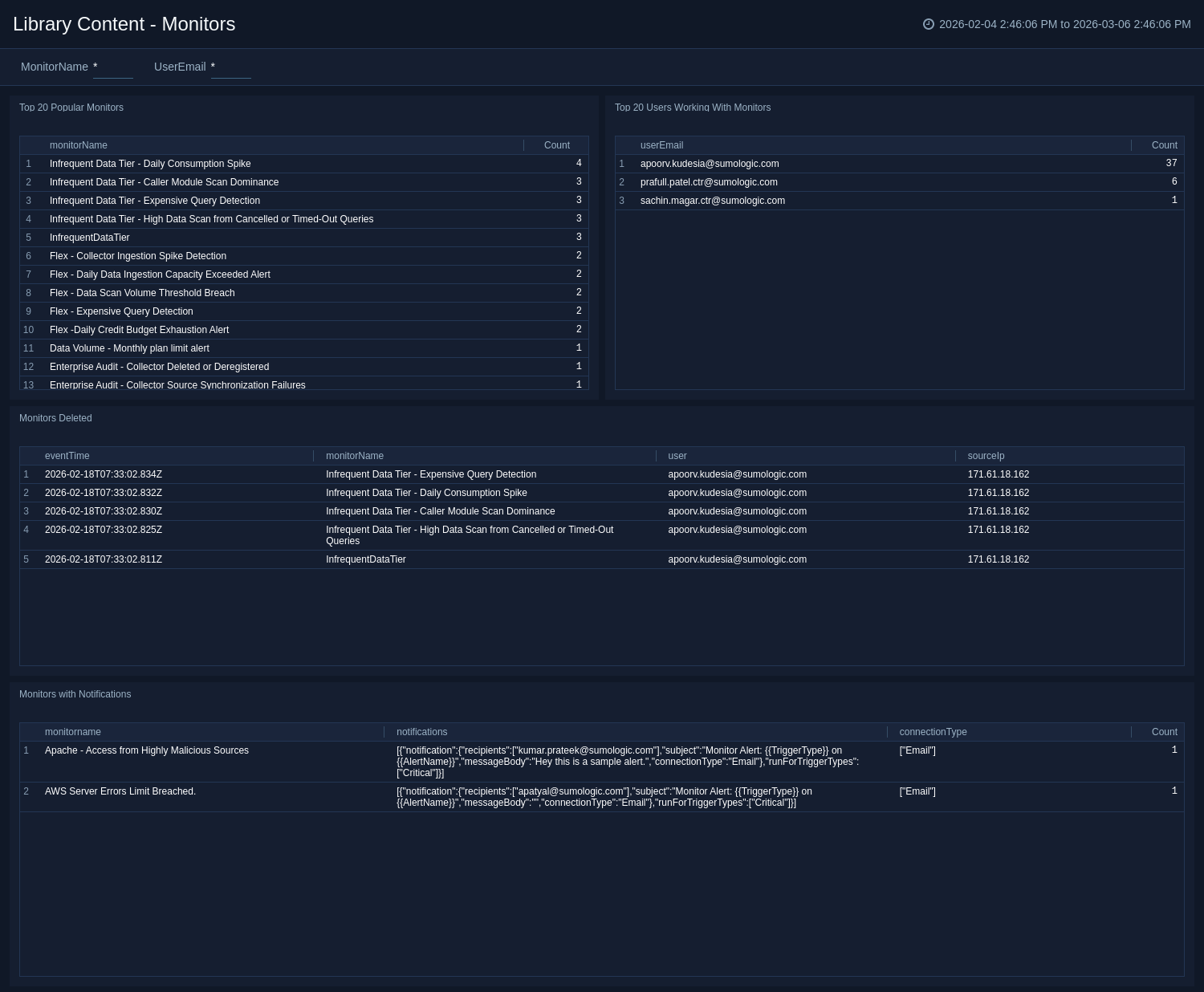
Task: Sort by Count column in Popular Monitors
Action: point(556,145)
